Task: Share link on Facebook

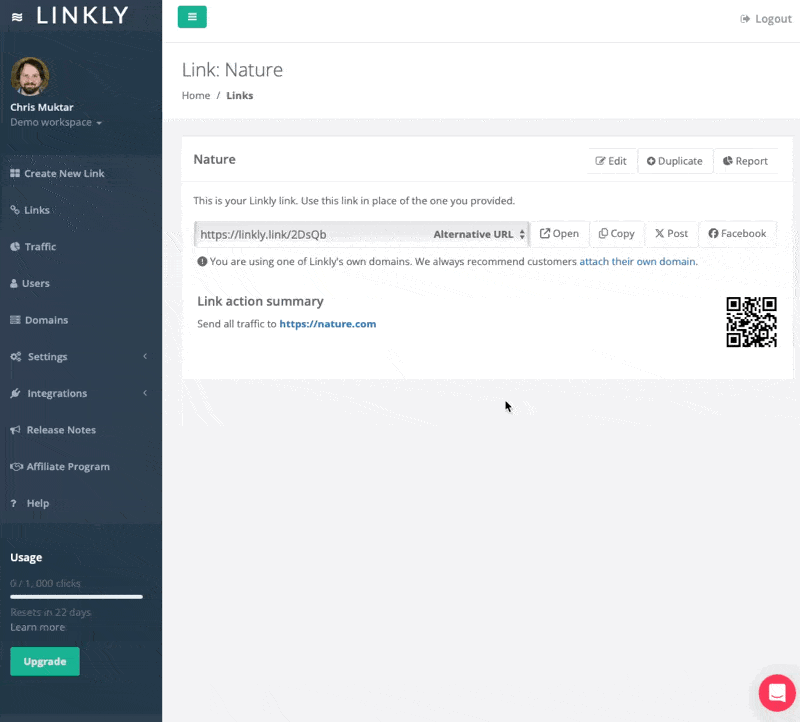Action: tap(737, 234)
